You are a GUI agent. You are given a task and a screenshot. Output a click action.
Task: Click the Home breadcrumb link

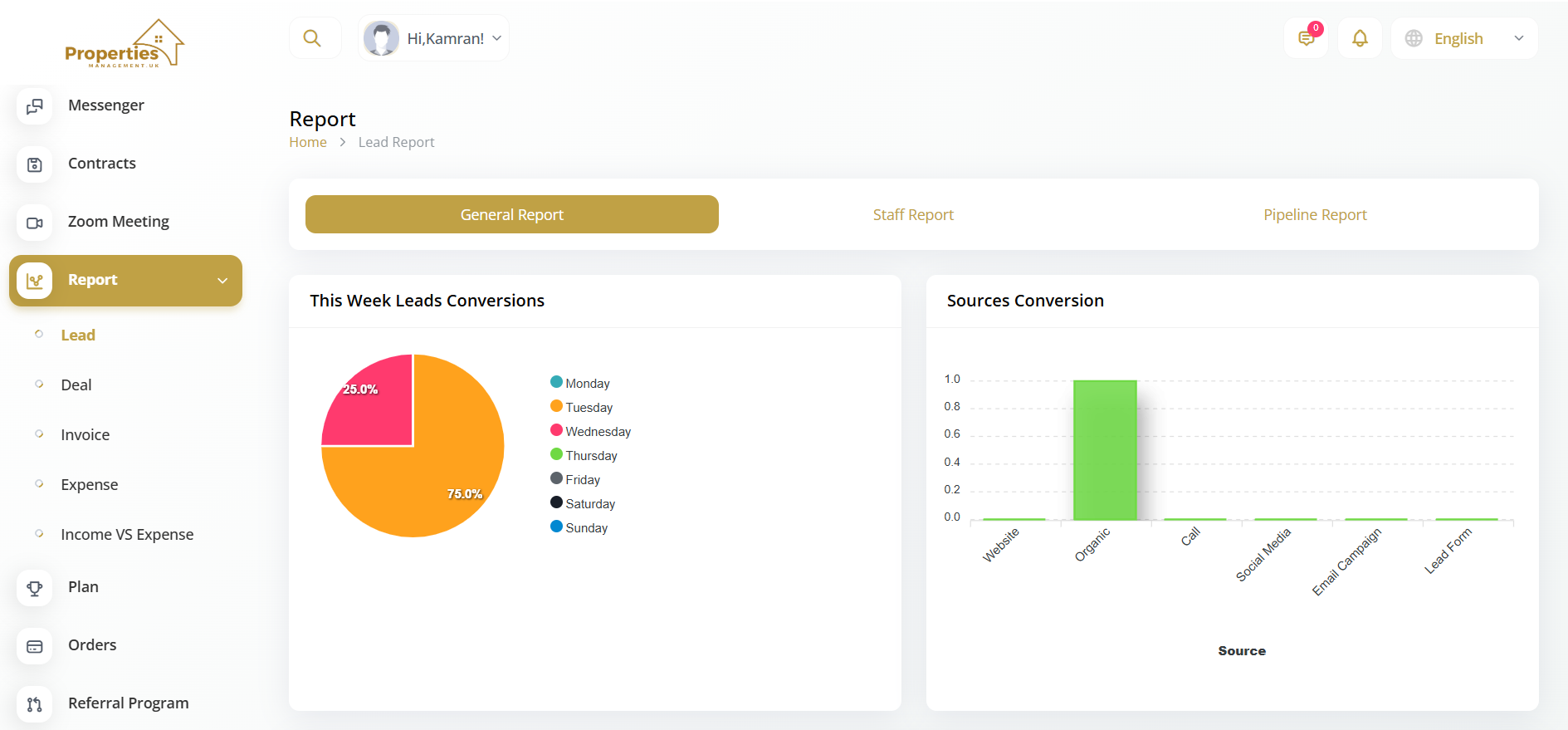click(308, 142)
